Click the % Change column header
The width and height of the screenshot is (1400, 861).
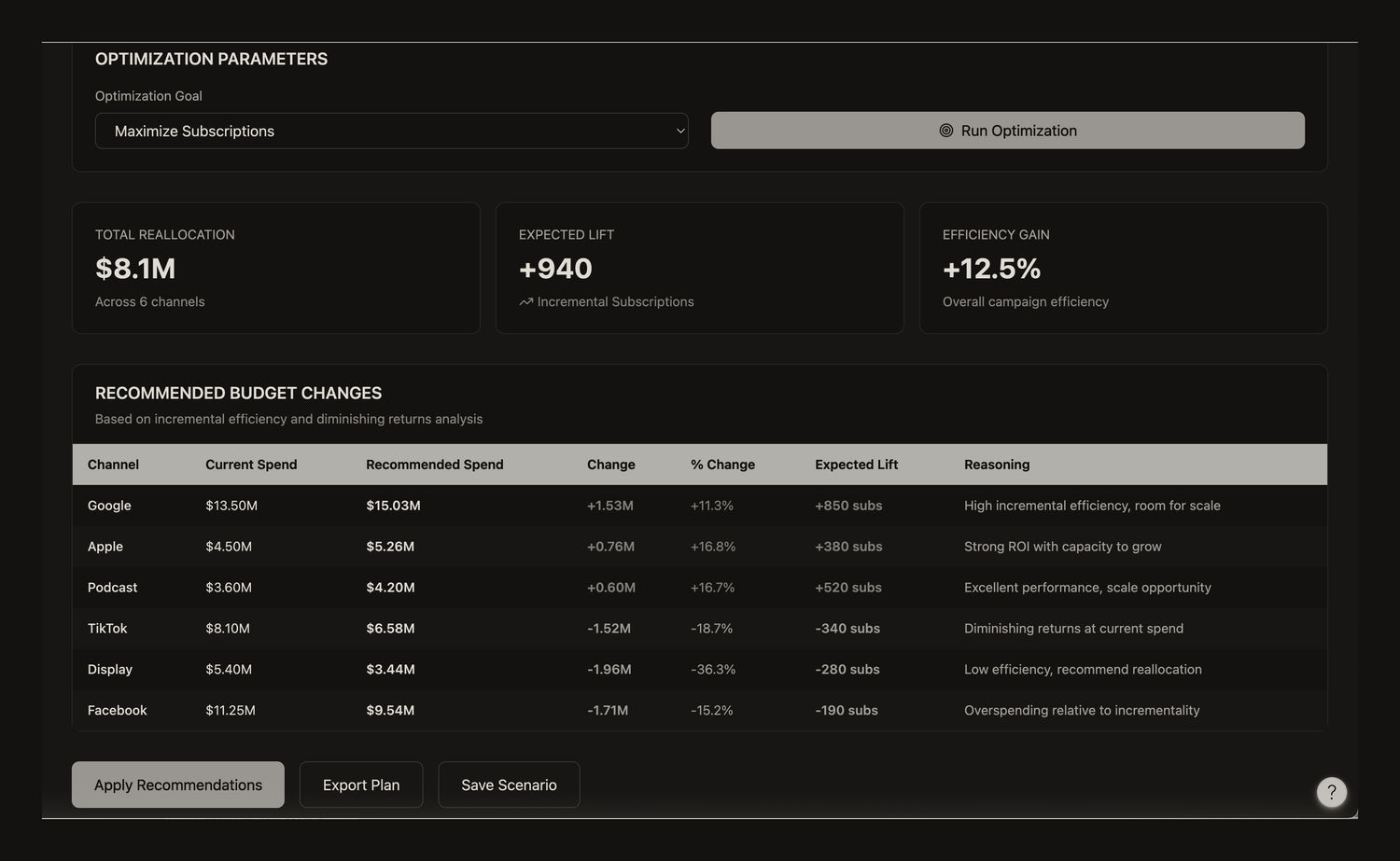coord(722,465)
